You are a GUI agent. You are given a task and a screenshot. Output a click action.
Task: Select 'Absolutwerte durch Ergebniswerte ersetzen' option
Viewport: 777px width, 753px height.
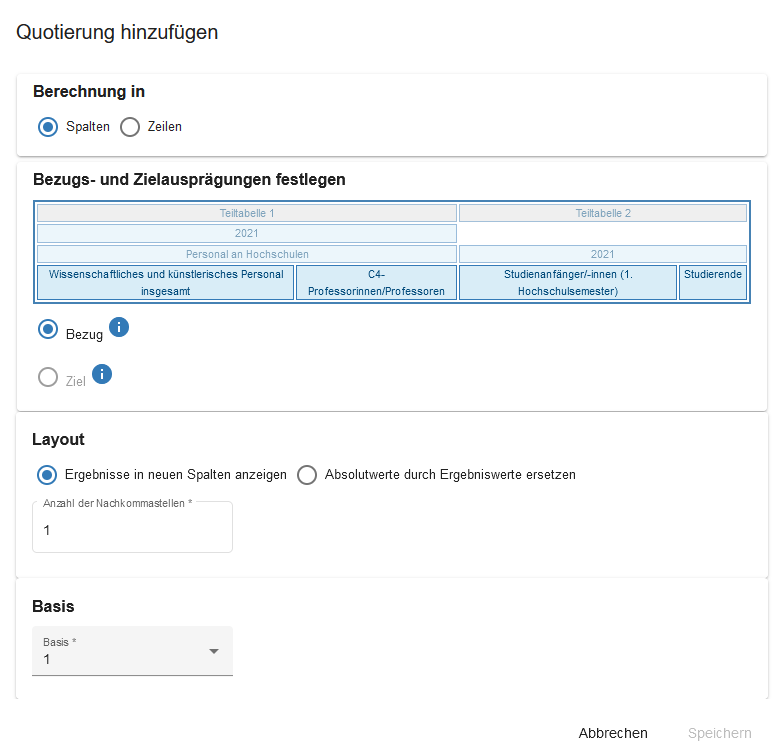tap(307, 475)
